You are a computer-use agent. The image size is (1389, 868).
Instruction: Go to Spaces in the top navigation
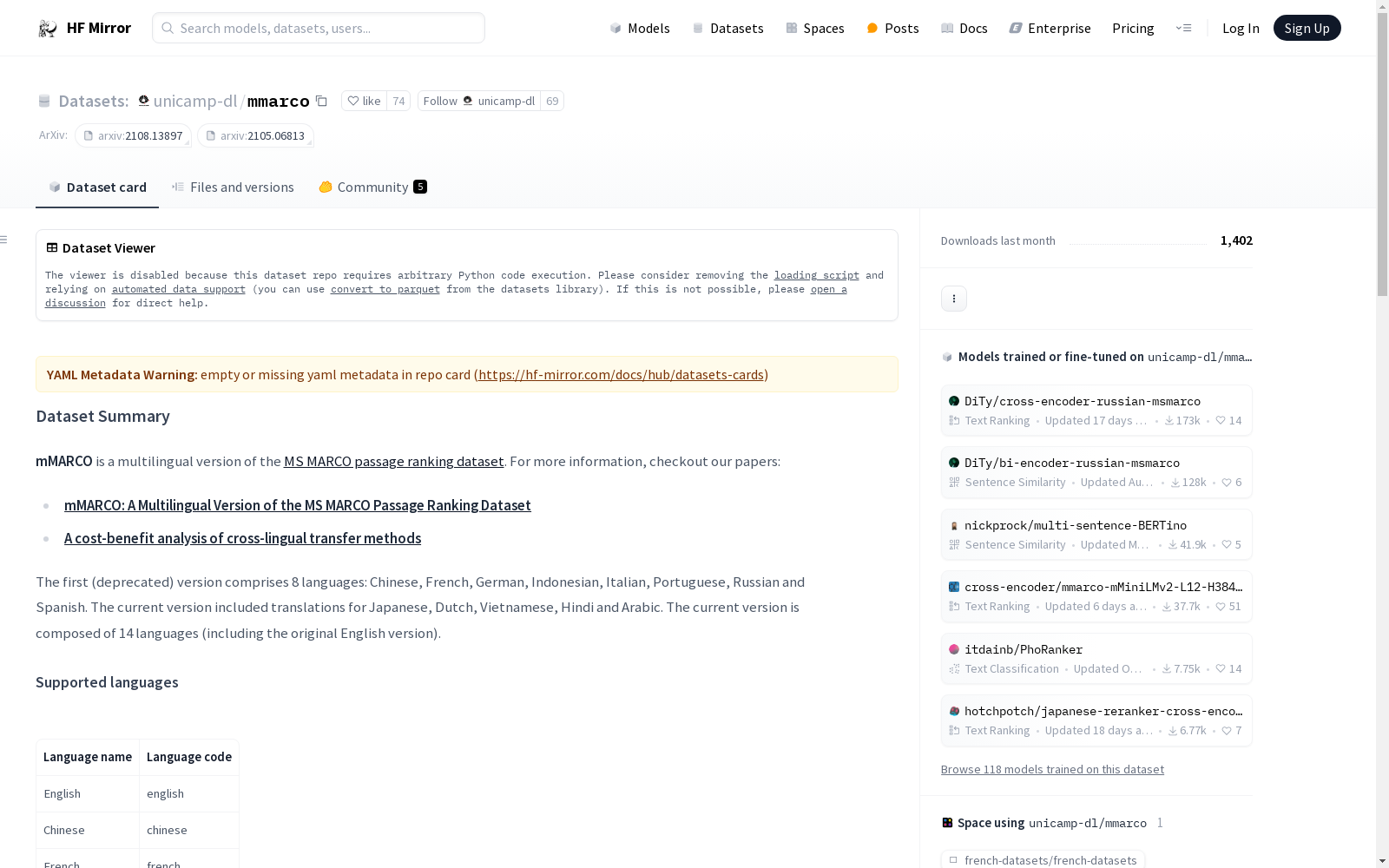[x=815, y=28]
